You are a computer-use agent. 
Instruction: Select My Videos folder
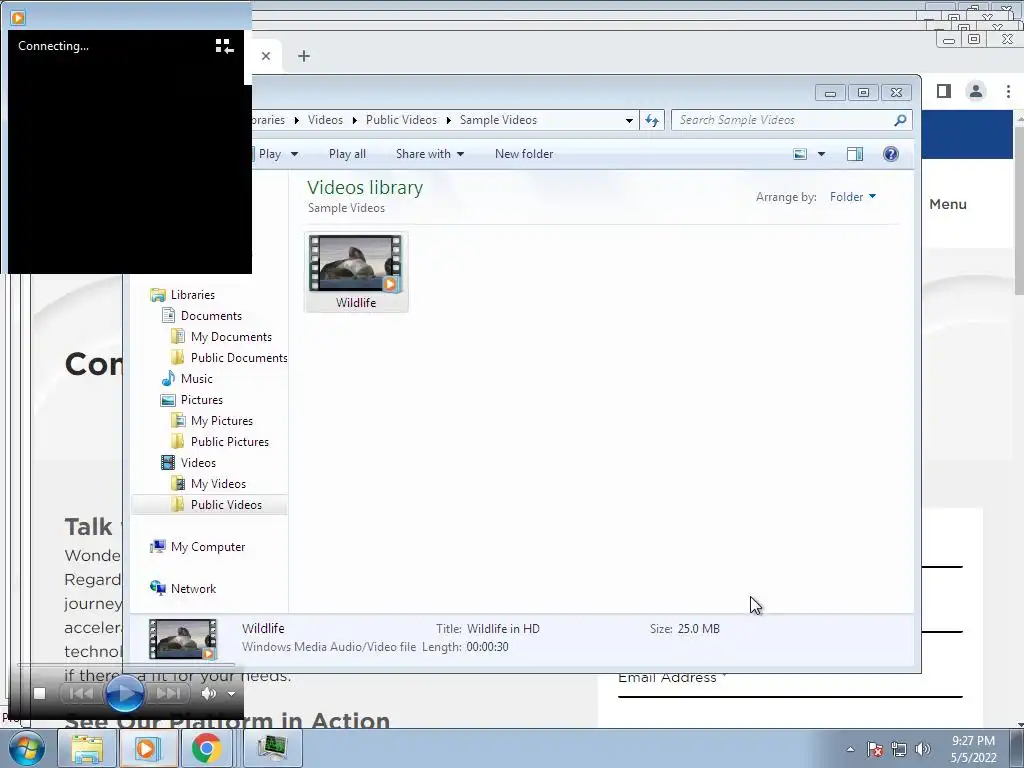coord(218,484)
